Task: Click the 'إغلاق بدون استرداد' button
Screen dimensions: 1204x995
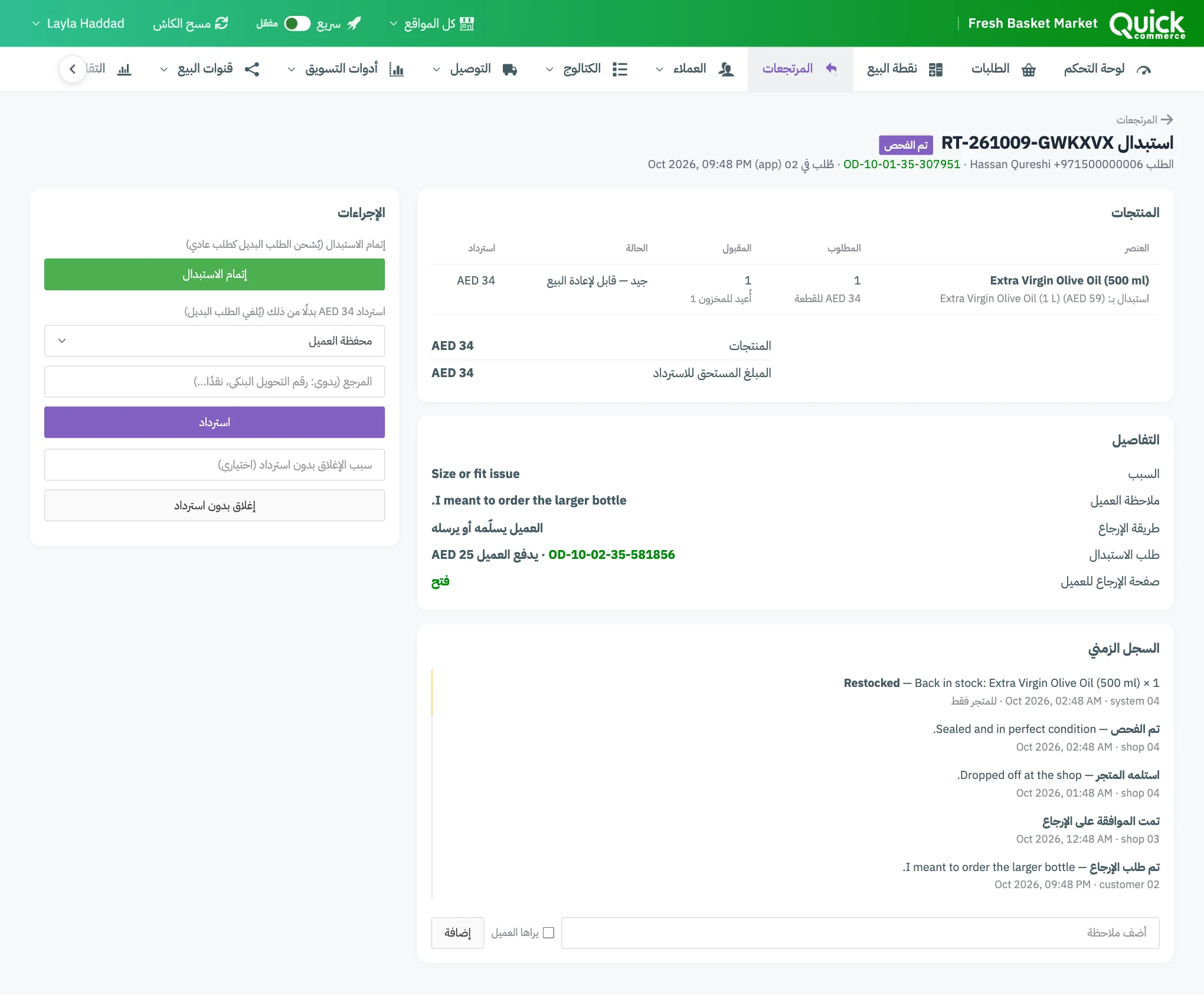Action: (214, 506)
